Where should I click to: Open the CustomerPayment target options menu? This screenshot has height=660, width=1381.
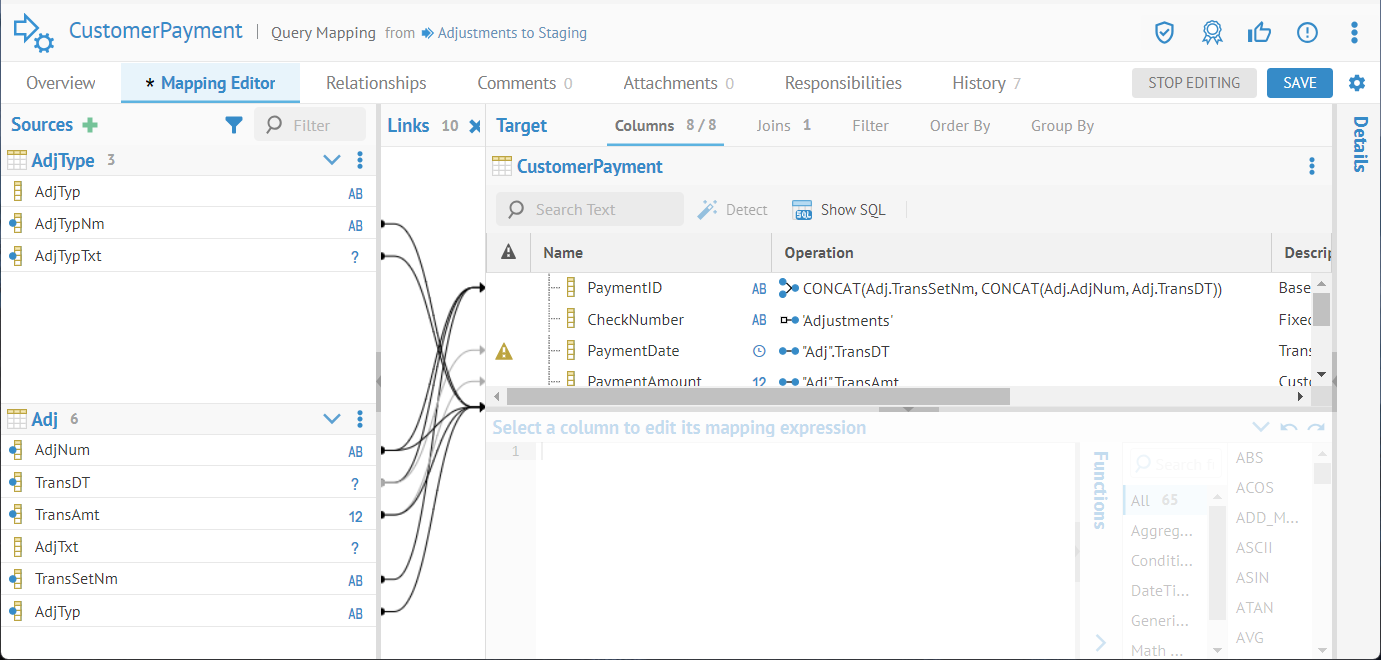pos(1312,167)
